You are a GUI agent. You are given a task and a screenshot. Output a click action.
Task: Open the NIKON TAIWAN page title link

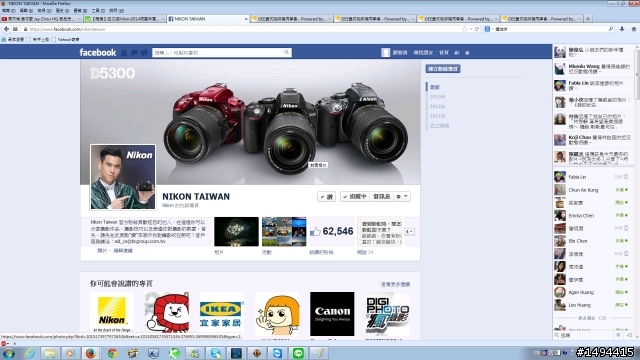pos(196,196)
